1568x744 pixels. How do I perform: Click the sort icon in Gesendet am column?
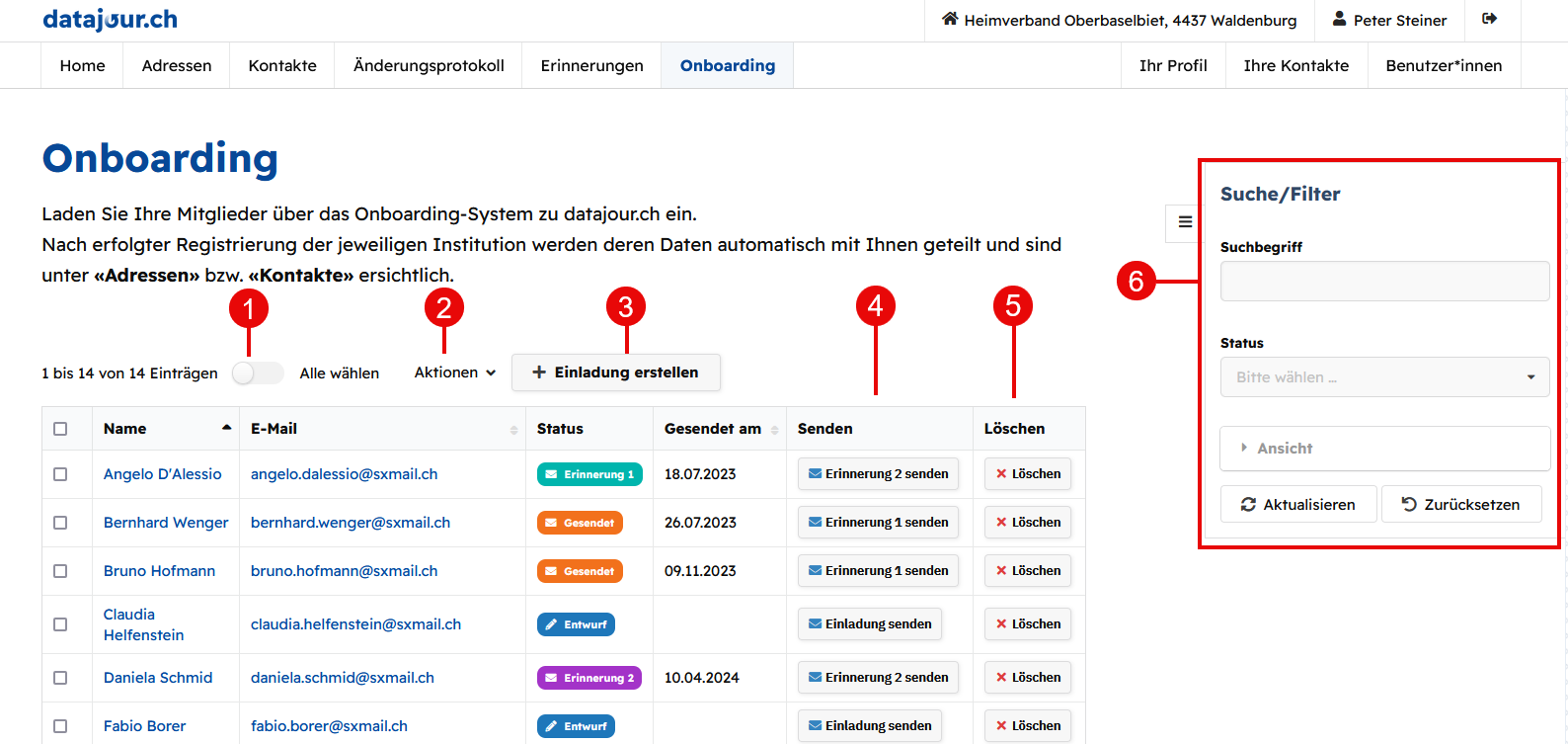pos(774,429)
